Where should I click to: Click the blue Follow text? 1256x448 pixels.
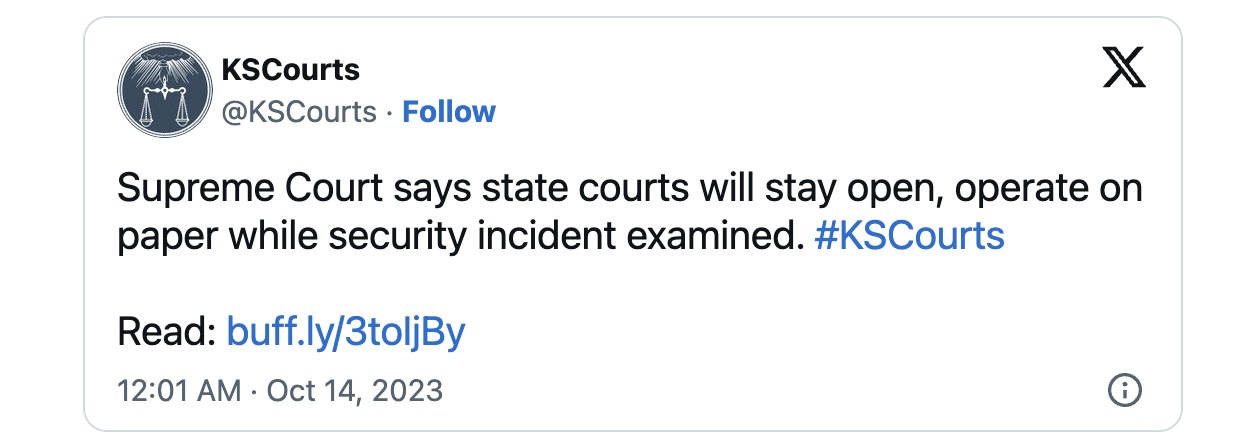click(449, 111)
